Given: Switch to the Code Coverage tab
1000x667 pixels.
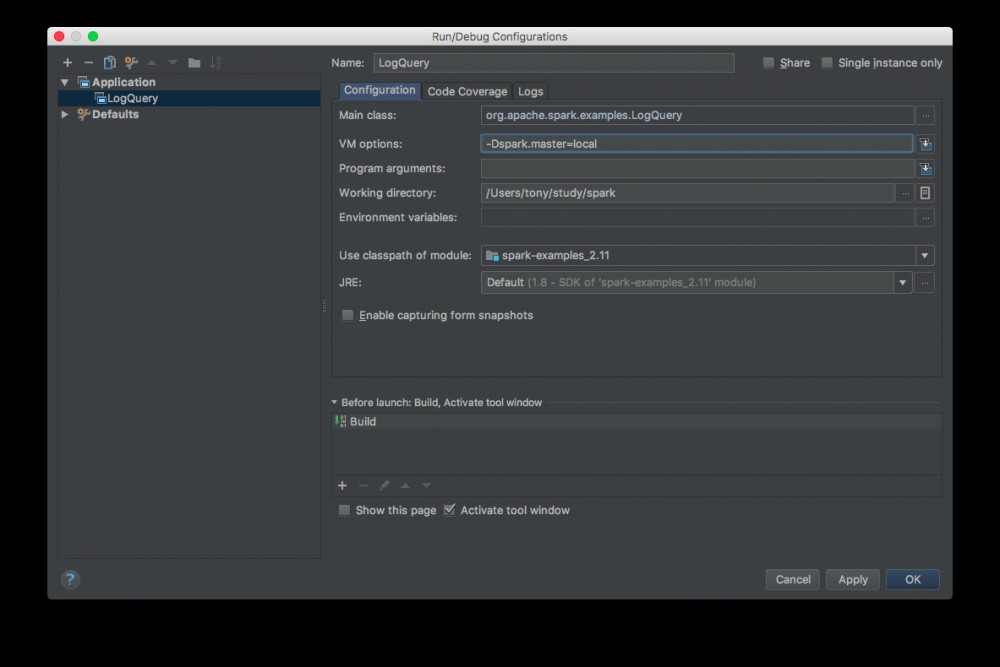Looking at the screenshot, I should pyautogui.click(x=467, y=91).
